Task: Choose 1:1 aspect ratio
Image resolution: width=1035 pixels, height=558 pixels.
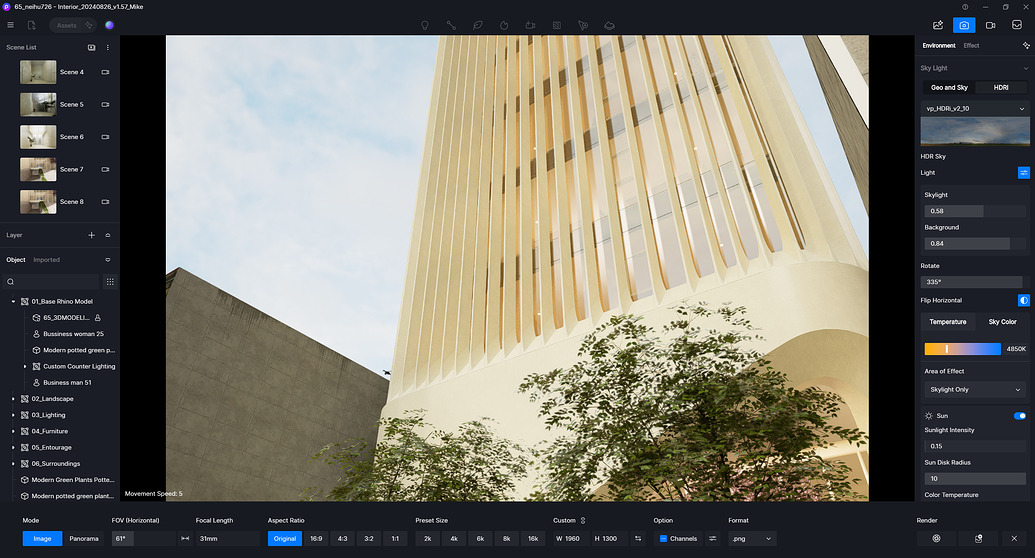Action: 395,539
